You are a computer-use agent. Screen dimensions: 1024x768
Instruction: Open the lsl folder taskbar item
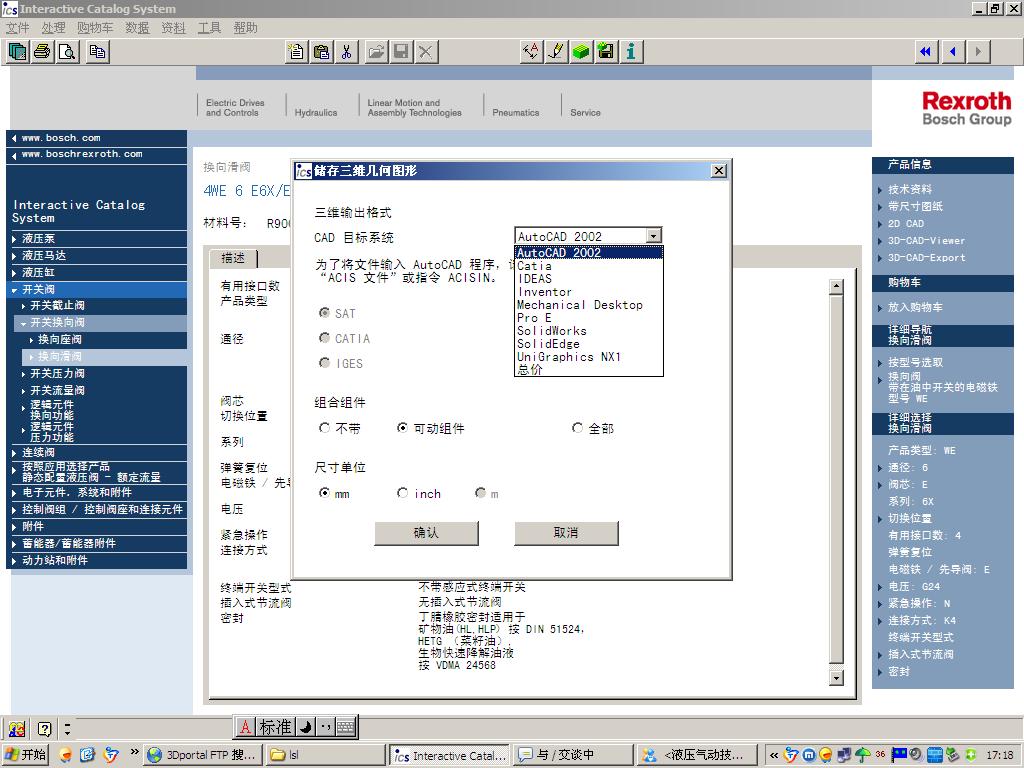coord(325,755)
